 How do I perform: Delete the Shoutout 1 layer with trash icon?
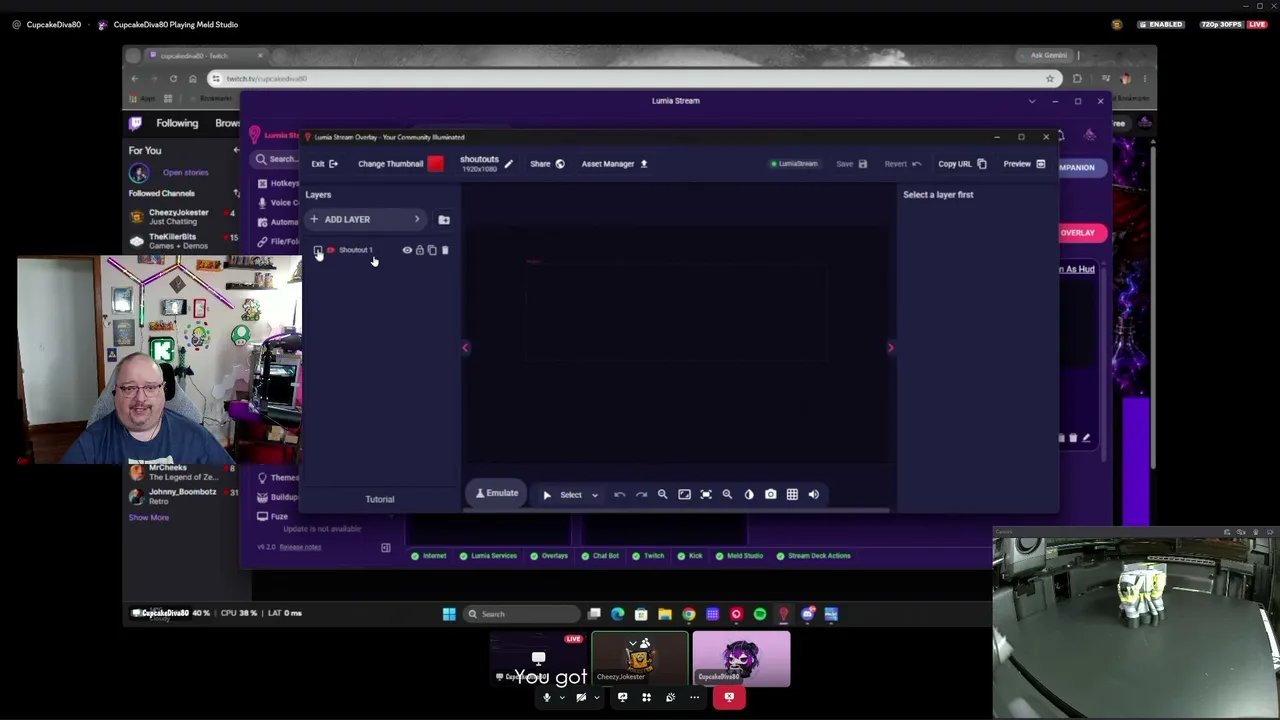[x=445, y=250]
